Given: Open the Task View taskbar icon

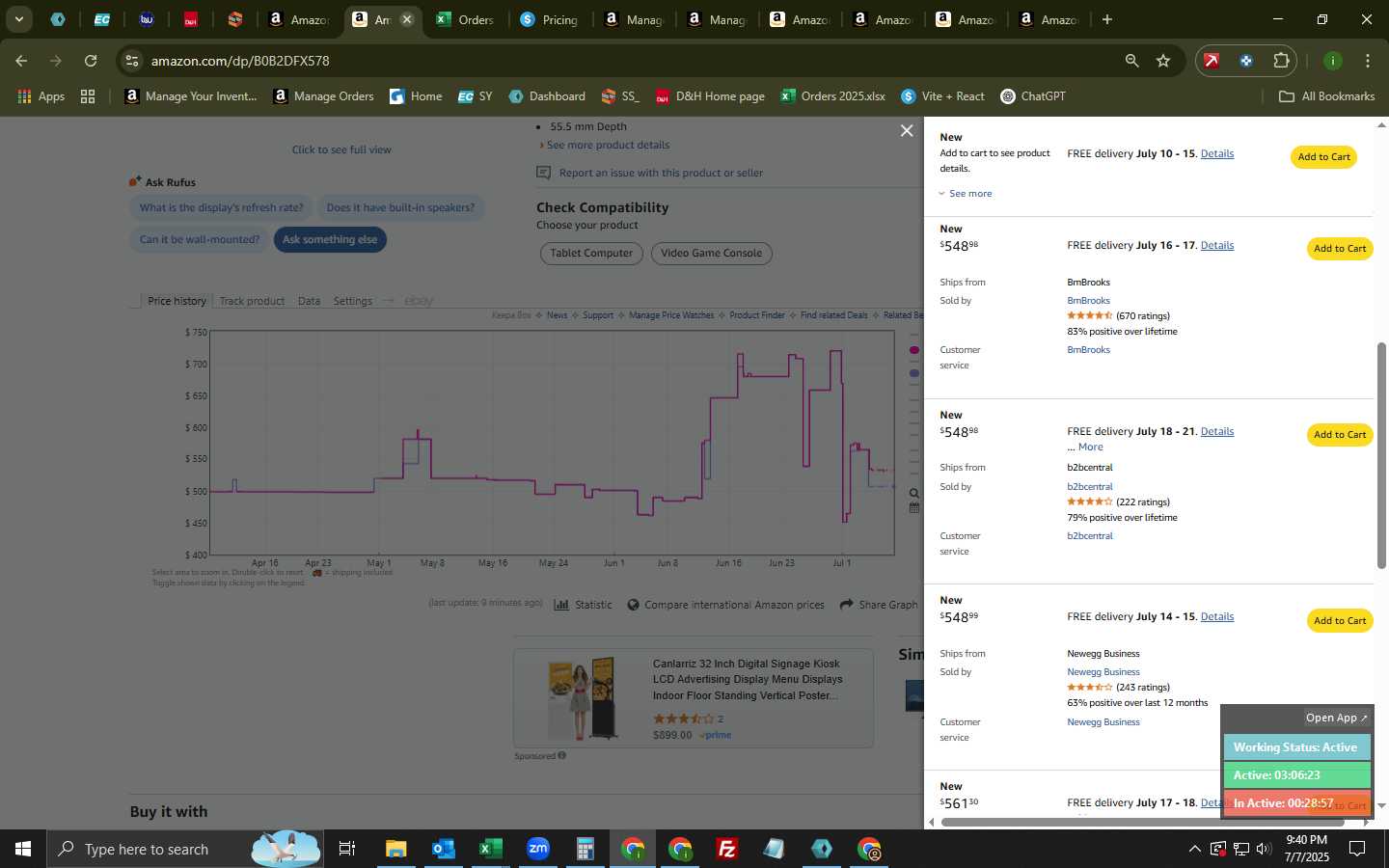Looking at the screenshot, I should coord(346,849).
